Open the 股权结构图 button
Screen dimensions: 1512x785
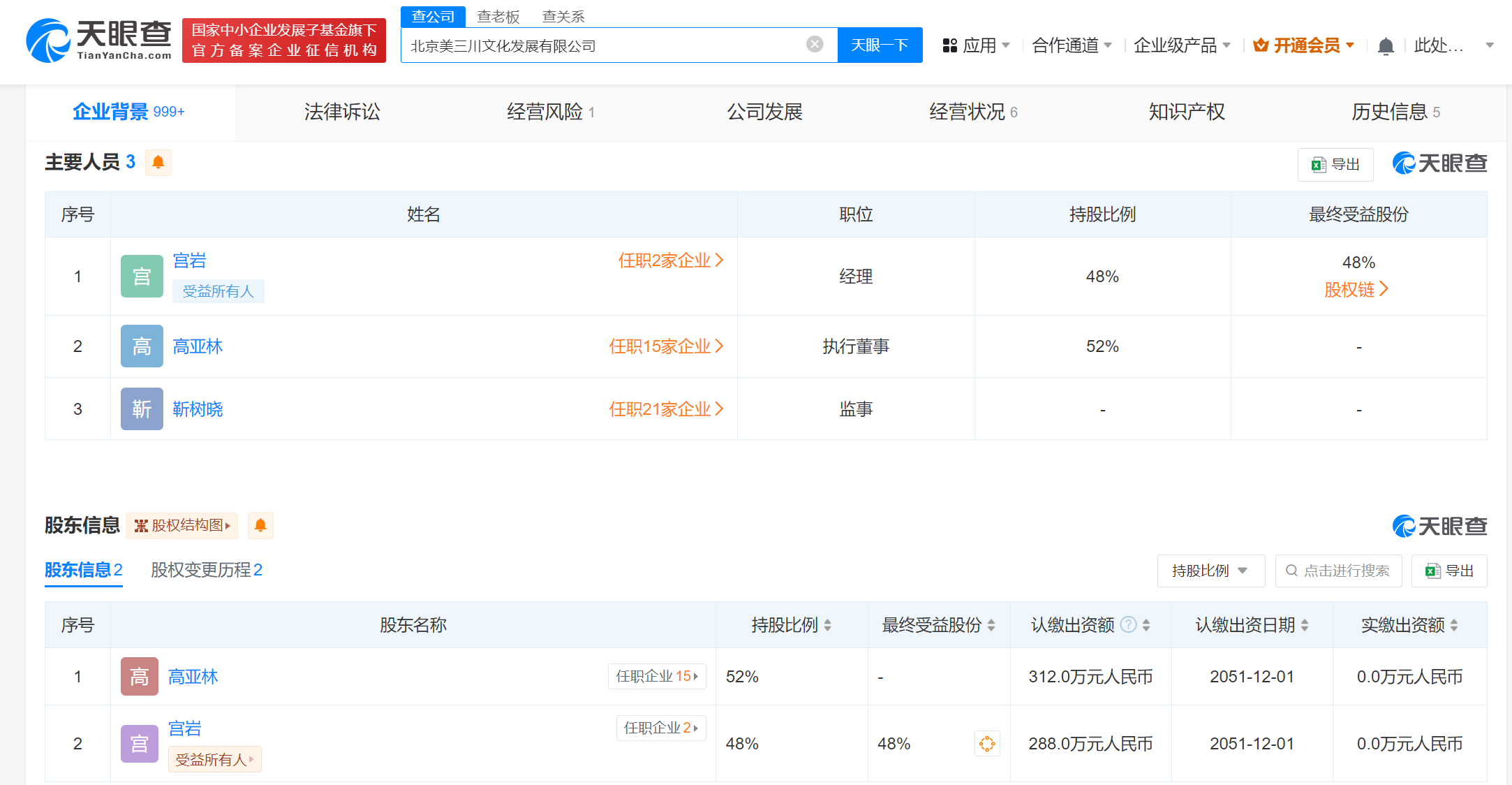tap(181, 525)
